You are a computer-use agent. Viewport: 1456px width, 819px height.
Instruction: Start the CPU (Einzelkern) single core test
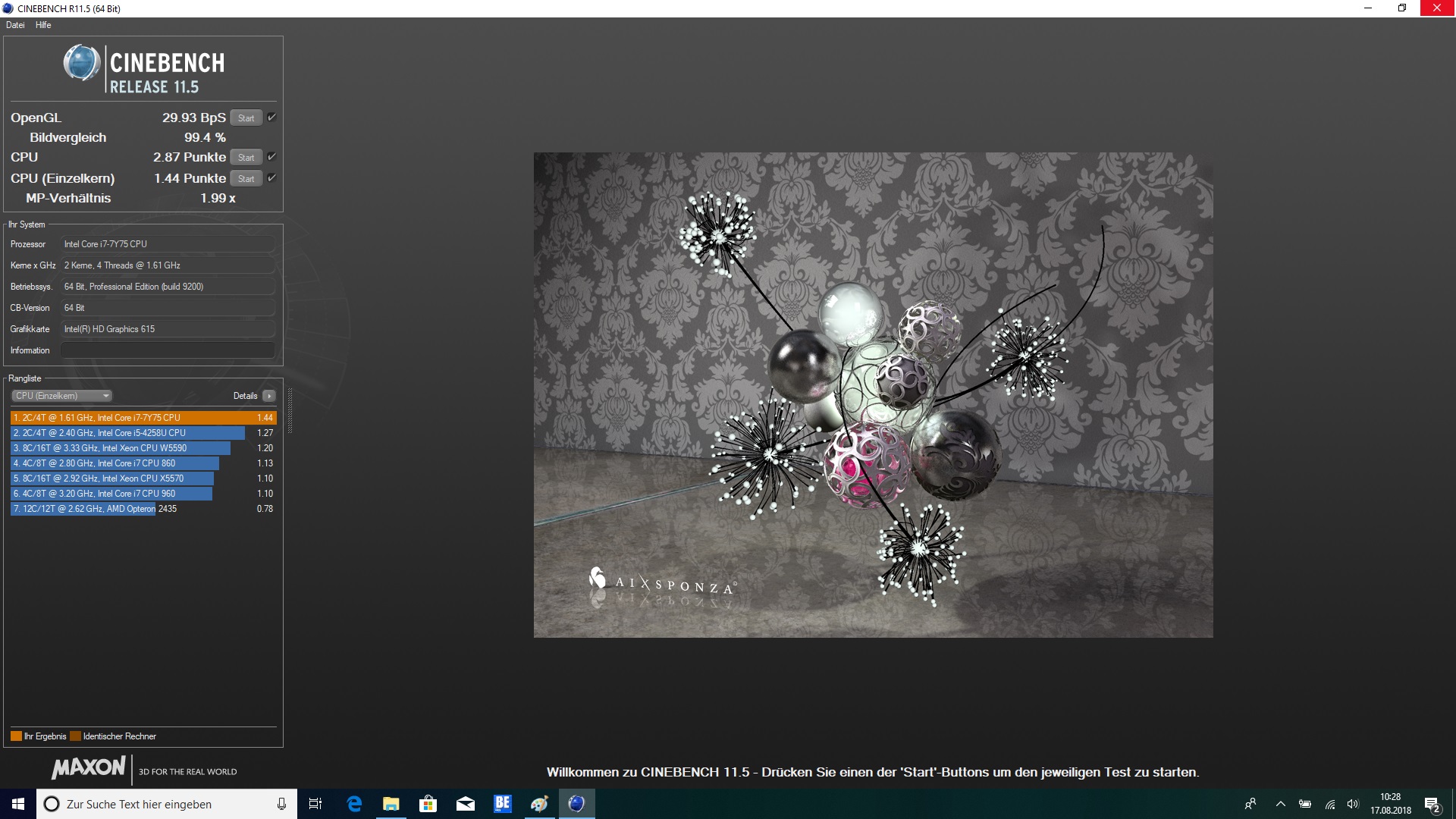[246, 178]
